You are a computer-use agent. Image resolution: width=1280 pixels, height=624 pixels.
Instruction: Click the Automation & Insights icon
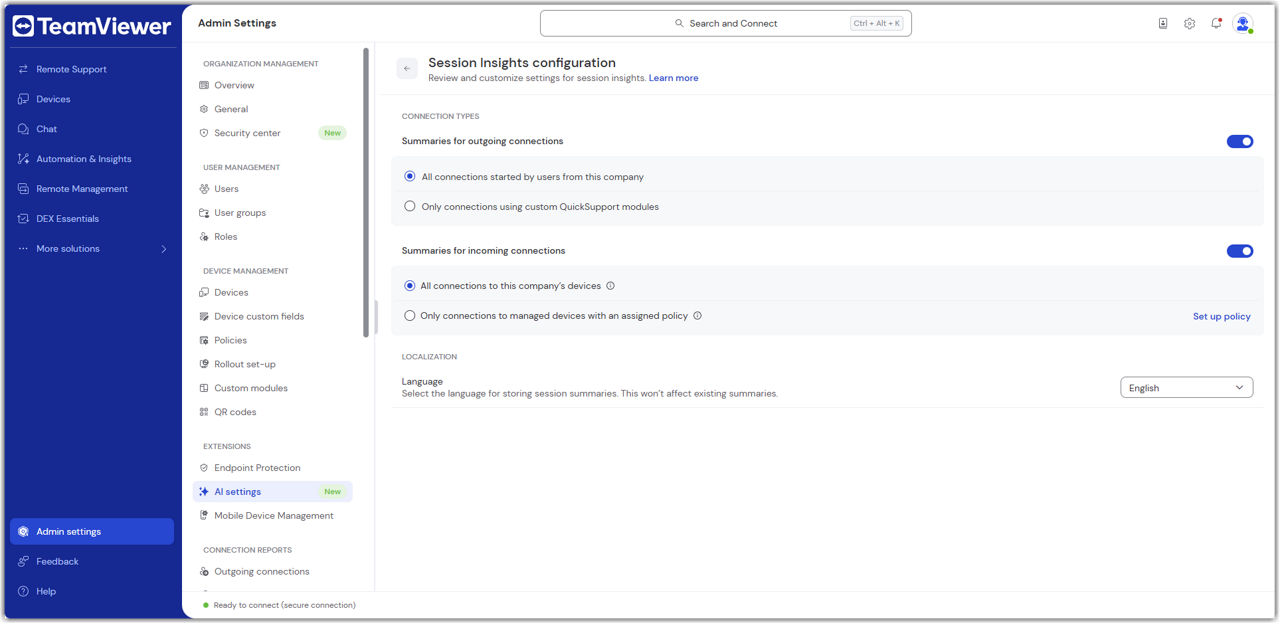[x=23, y=159]
